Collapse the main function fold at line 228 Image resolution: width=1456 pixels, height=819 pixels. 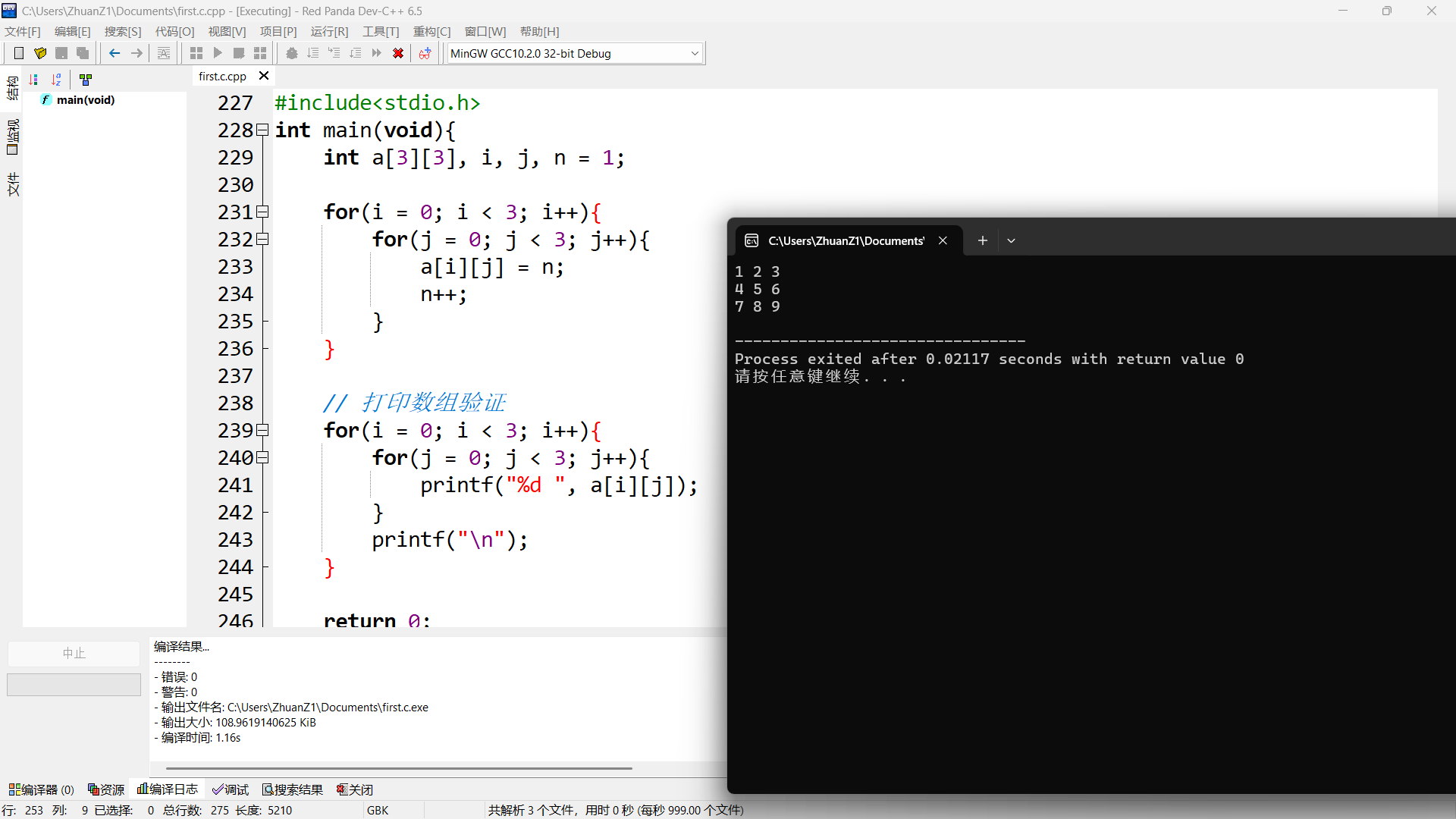262,130
